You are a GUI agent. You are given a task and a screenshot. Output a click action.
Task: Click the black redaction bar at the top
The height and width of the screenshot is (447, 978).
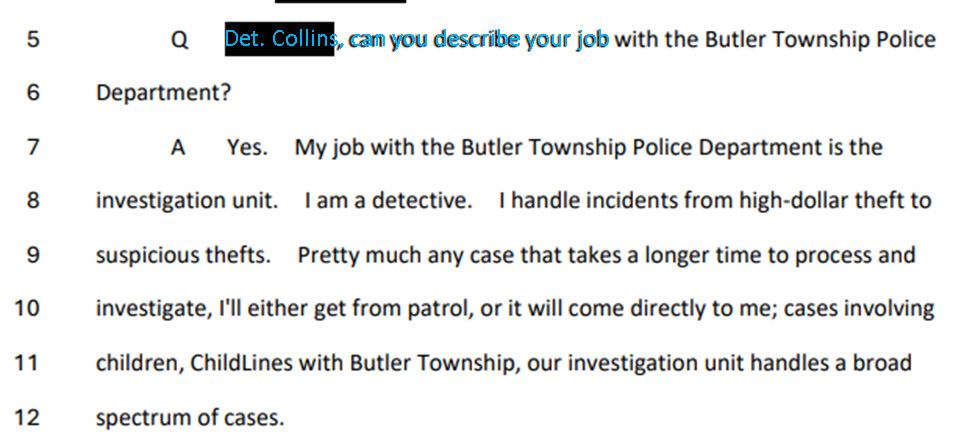341,2
